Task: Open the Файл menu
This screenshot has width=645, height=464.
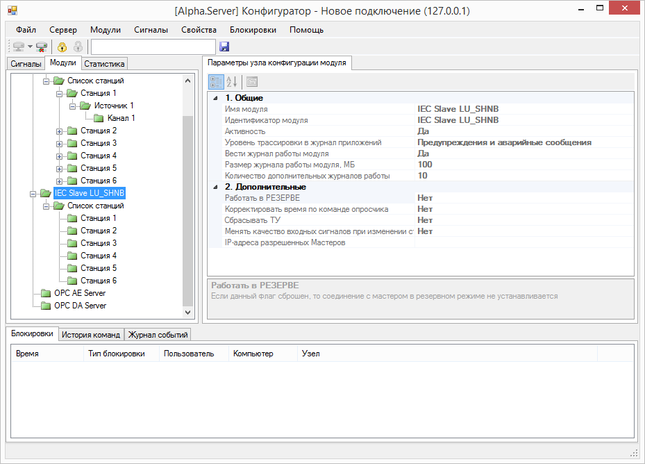Action: (26, 30)
